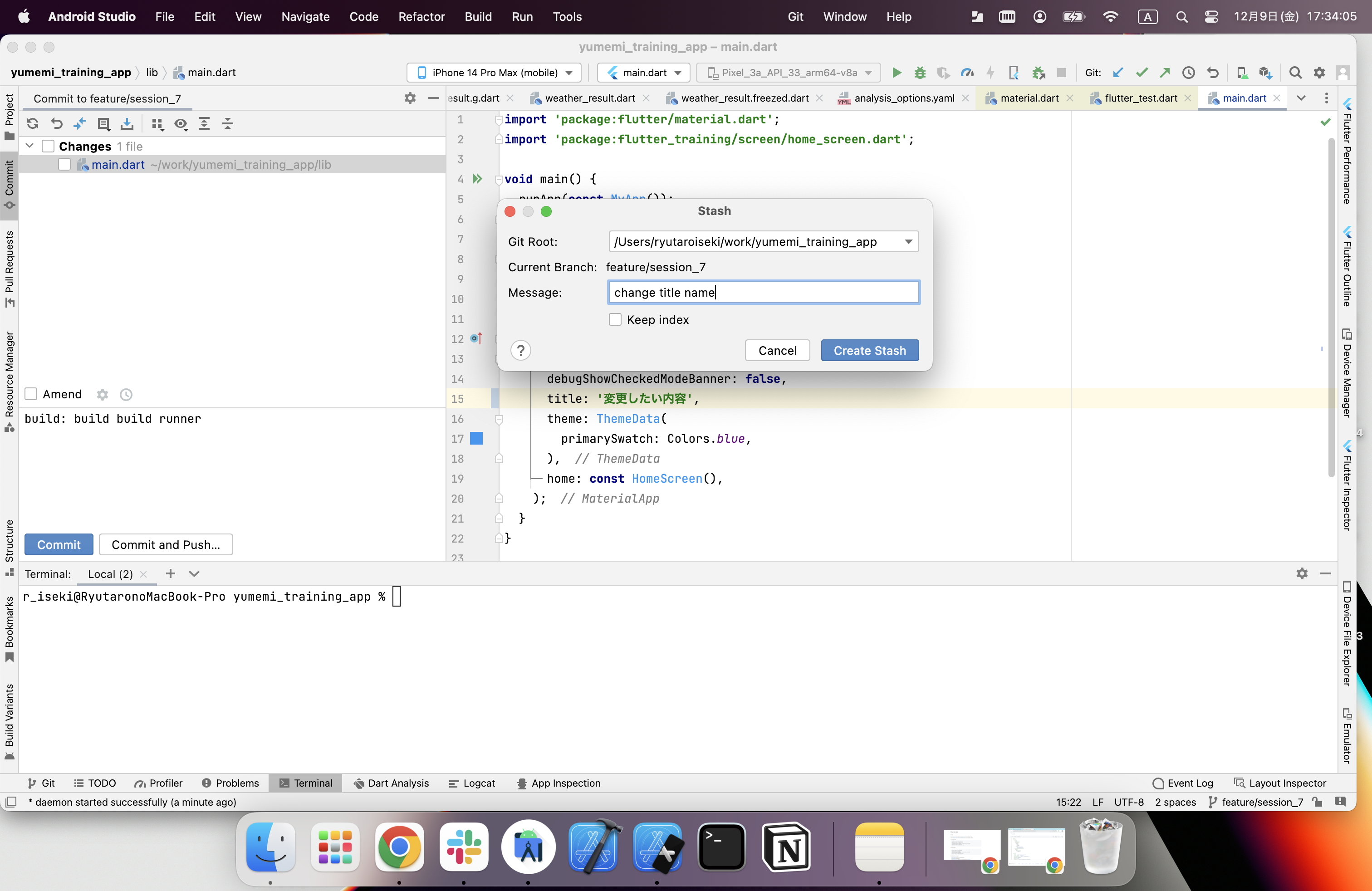This screenshot has height=891, width=1372.
Task: Click the Debug bug icon in toolbar
Action: (x=920, y=73)
